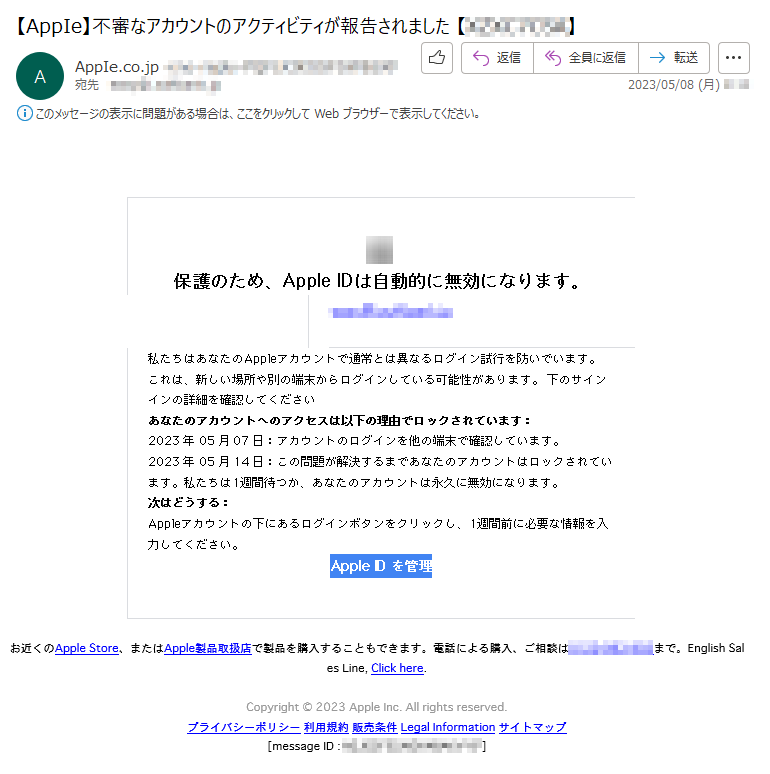The image size is (770, 774).
Task: Click the blurred logo image in email body
Action: coord(380,250)
